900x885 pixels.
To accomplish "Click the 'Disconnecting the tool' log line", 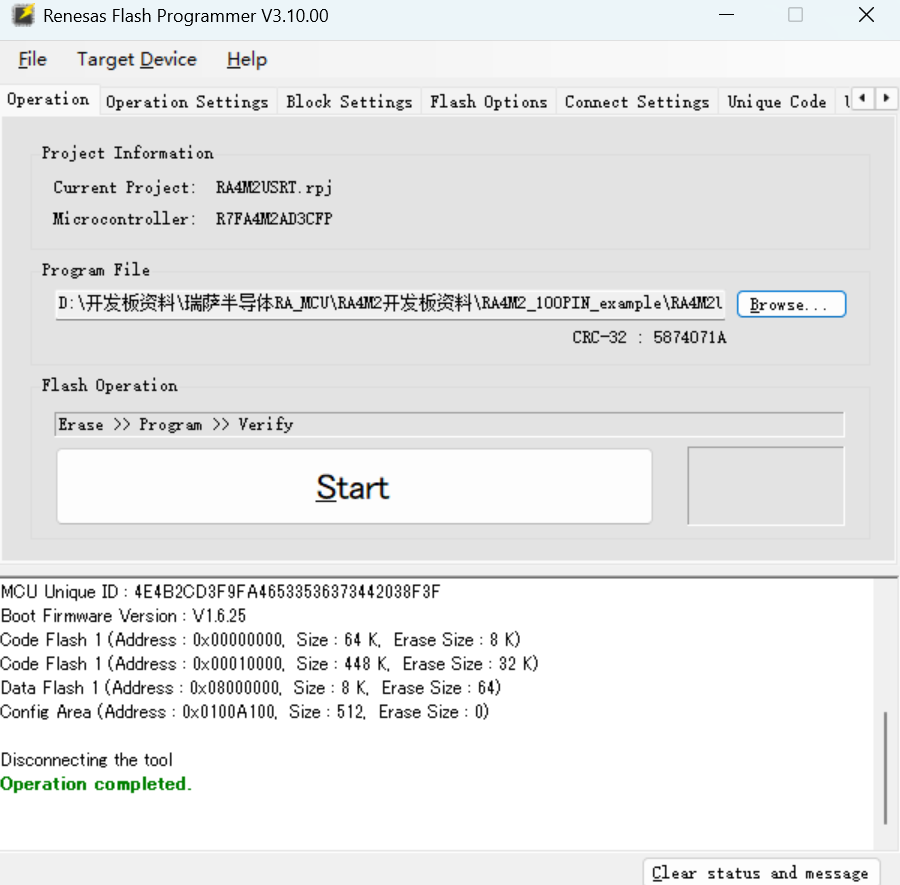I will pyautogui.click(x=87, y=760).
